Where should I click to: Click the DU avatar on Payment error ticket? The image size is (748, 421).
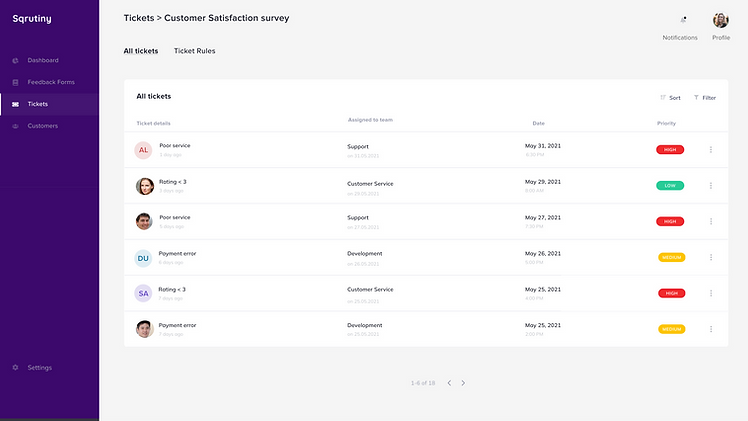pos(143,258)
